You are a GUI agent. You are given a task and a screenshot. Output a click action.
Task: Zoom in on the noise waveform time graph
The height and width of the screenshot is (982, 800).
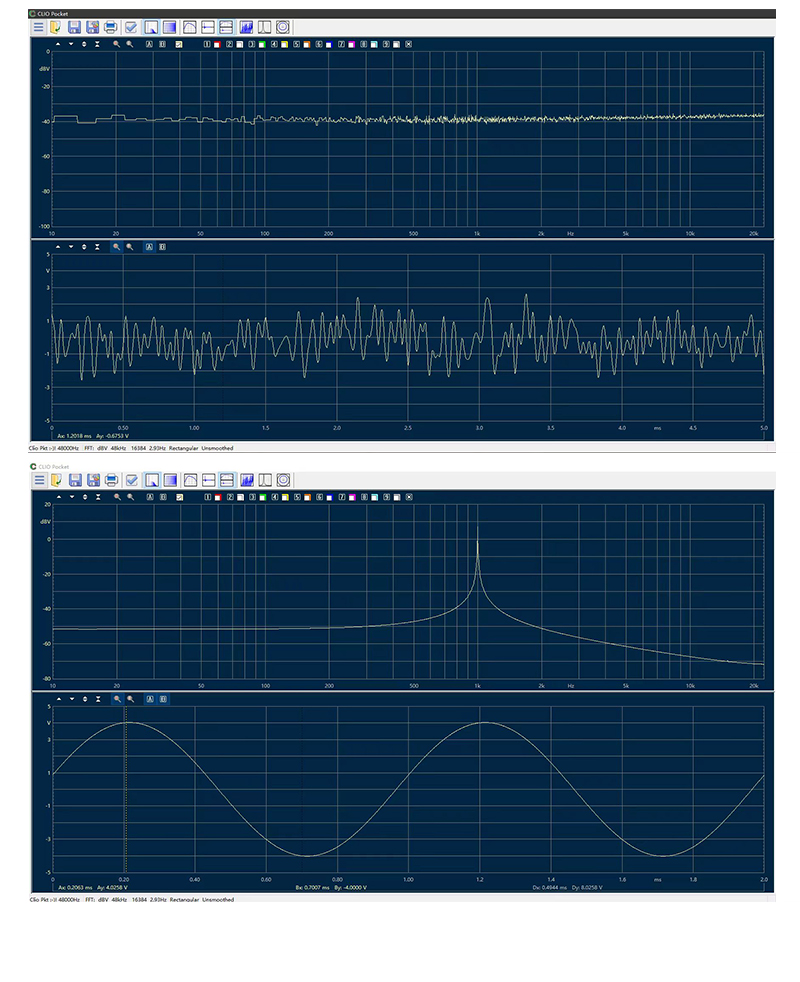117,247
